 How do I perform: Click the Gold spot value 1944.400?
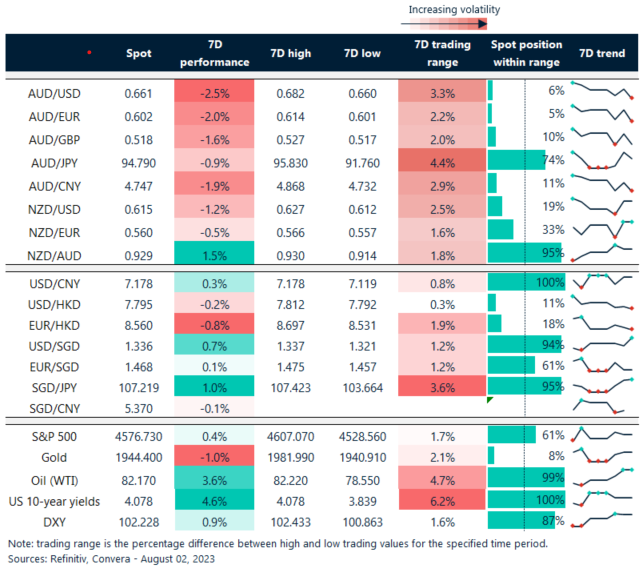point(138,428)
